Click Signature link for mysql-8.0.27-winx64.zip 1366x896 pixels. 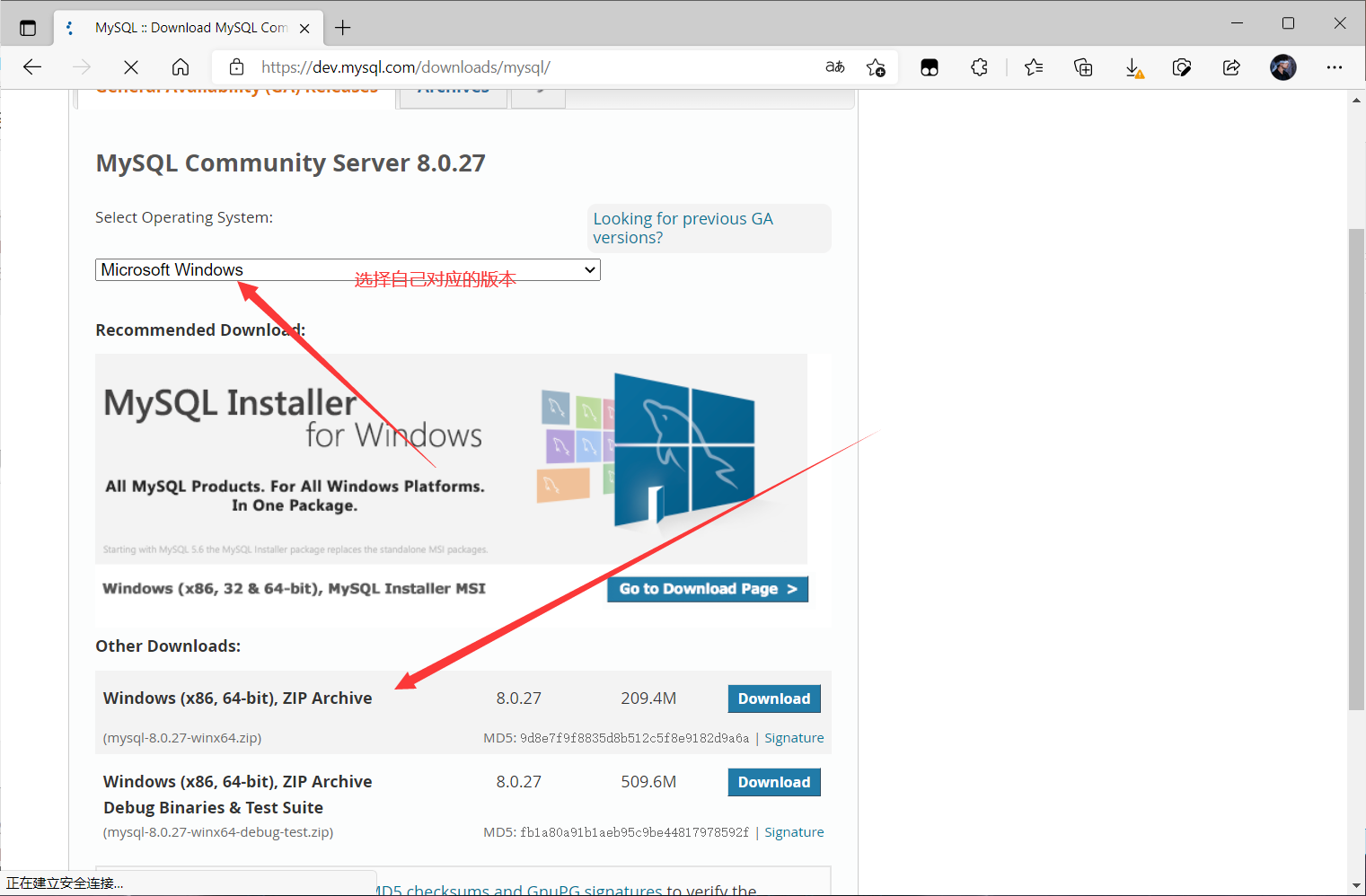click(x=793, y=737)
